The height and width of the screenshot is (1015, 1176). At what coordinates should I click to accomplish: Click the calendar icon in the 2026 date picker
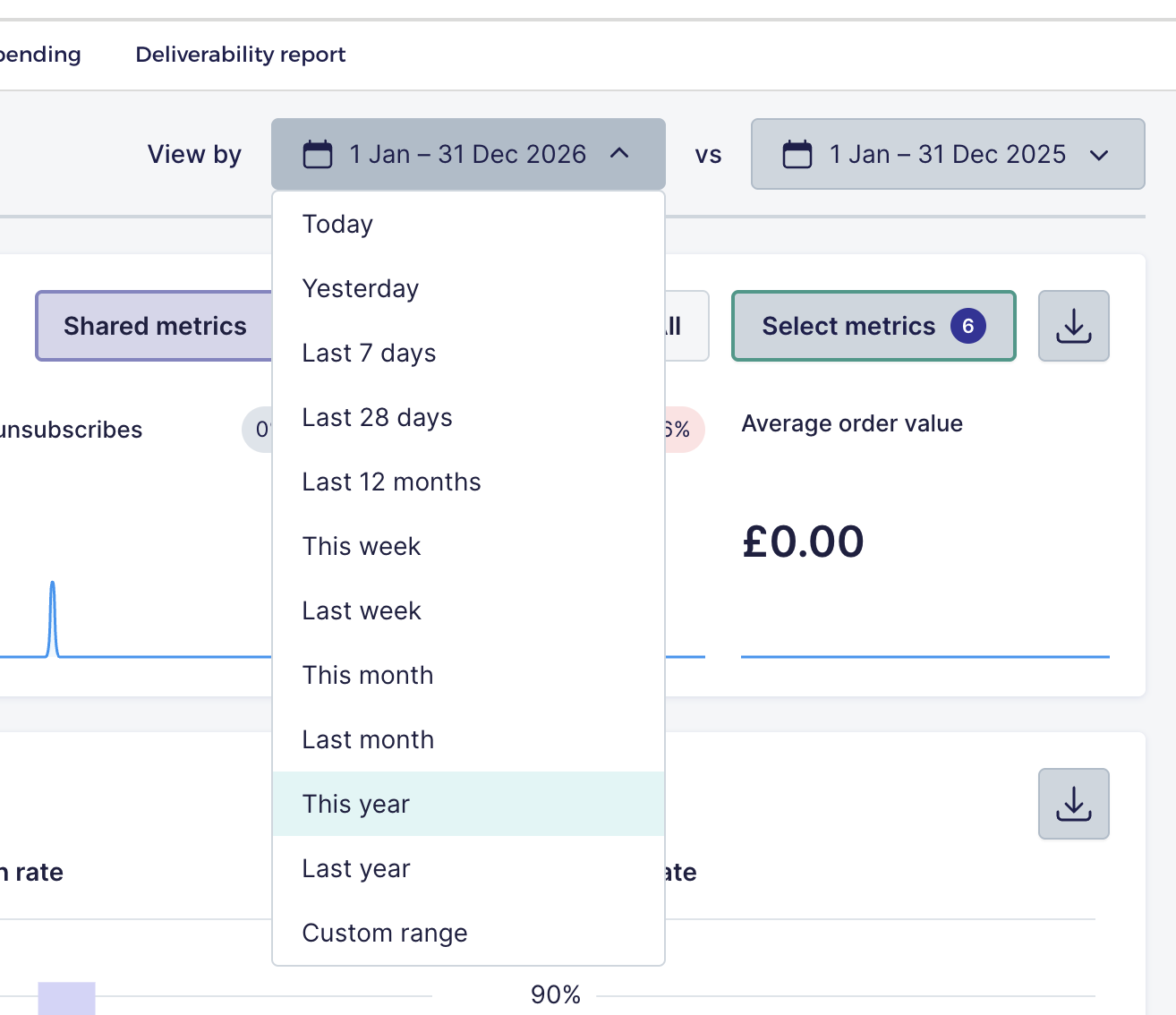[318, 154]
